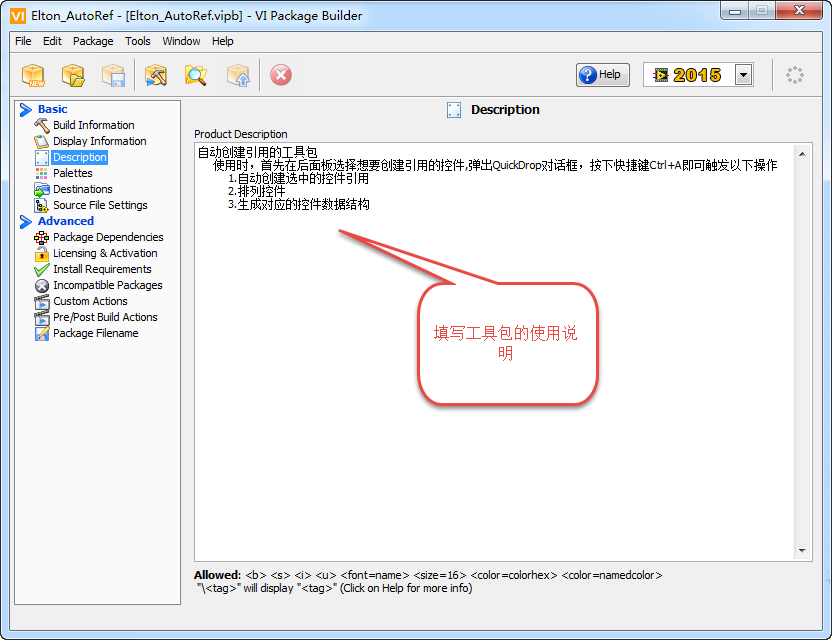Click the VI application icon in title bar
Image resolution: width=832 pixels, height=640 pixels.
coord(18,15)
